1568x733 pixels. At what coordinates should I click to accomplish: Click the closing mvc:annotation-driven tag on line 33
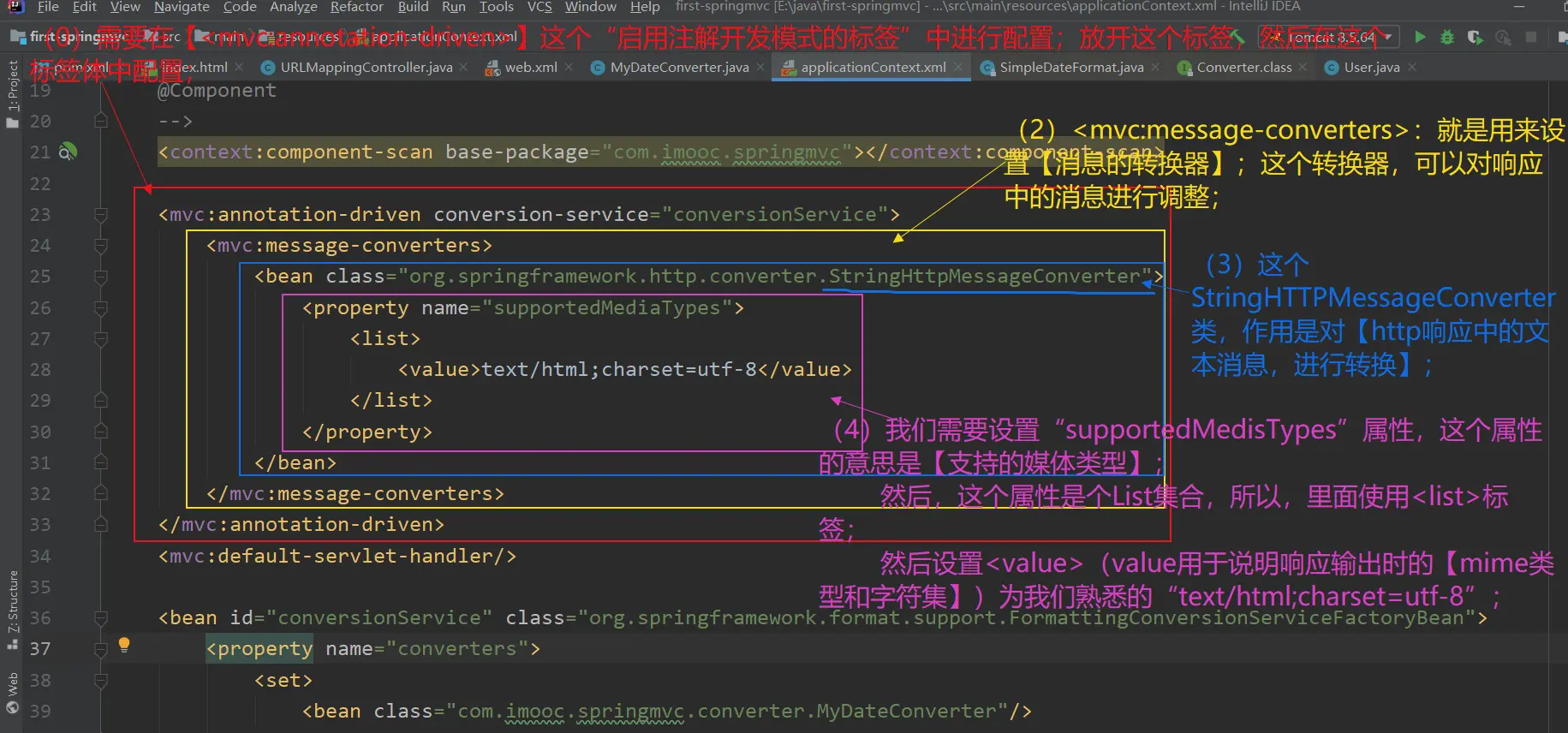[x=301, y=525]
